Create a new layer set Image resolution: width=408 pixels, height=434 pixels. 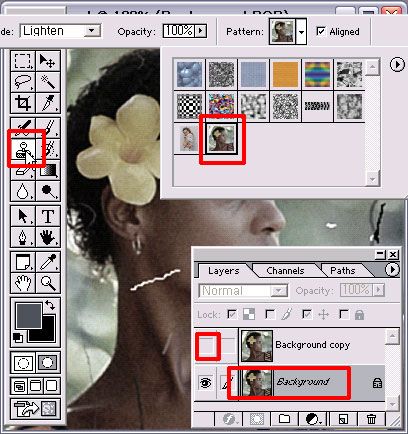click(284, 419)
